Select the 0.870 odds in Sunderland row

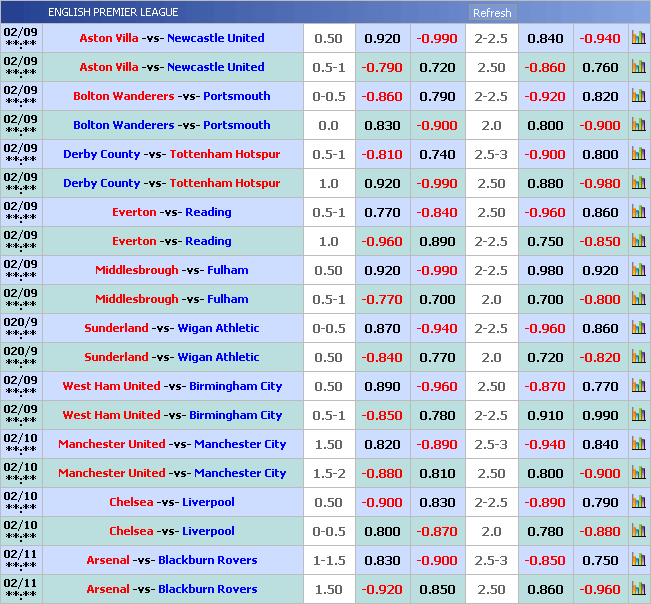(x=382, y=329)
